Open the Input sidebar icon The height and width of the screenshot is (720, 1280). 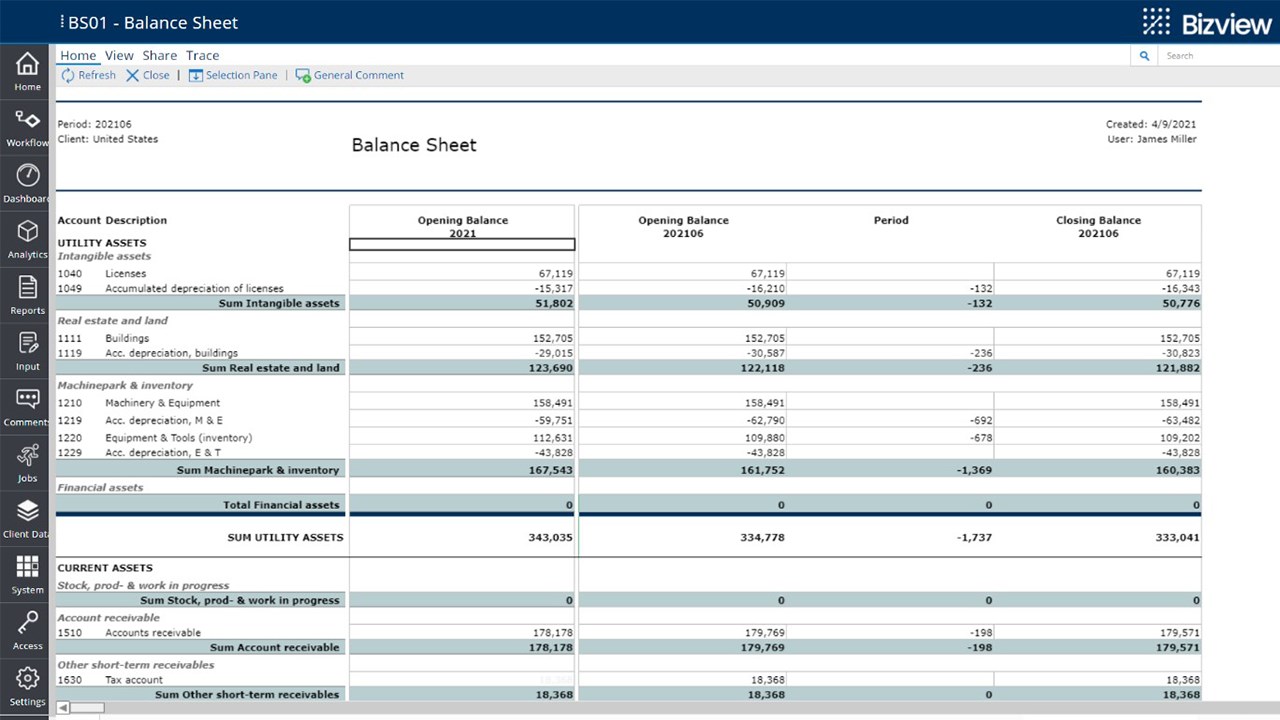tap(27, 346)
